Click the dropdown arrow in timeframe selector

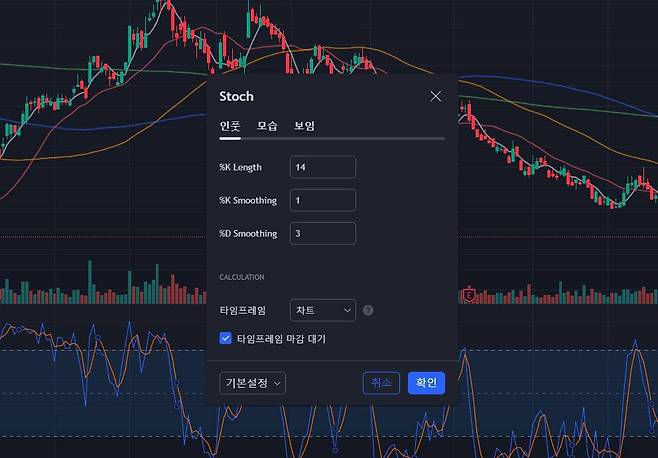click(347, 311)
